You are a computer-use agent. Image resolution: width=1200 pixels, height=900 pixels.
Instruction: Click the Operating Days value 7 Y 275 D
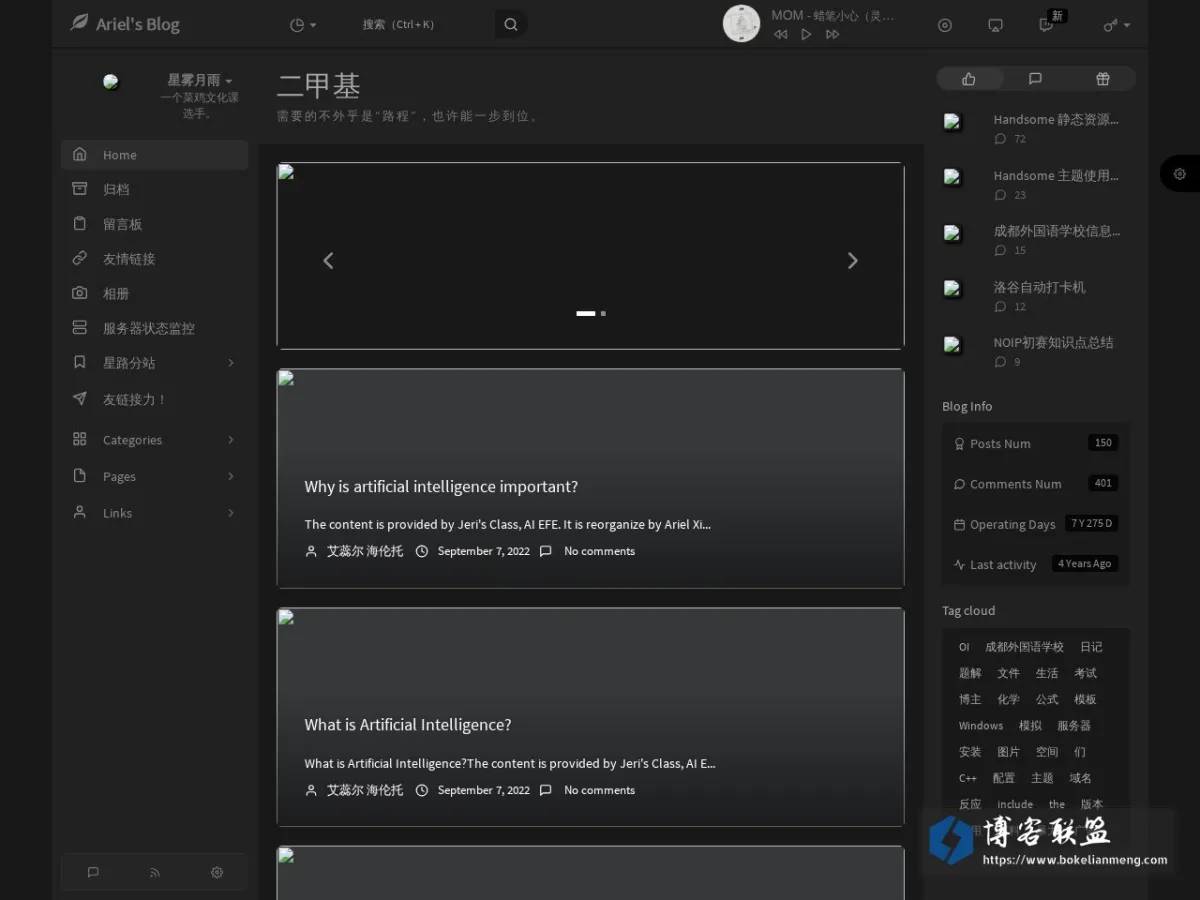point(1092,523)
